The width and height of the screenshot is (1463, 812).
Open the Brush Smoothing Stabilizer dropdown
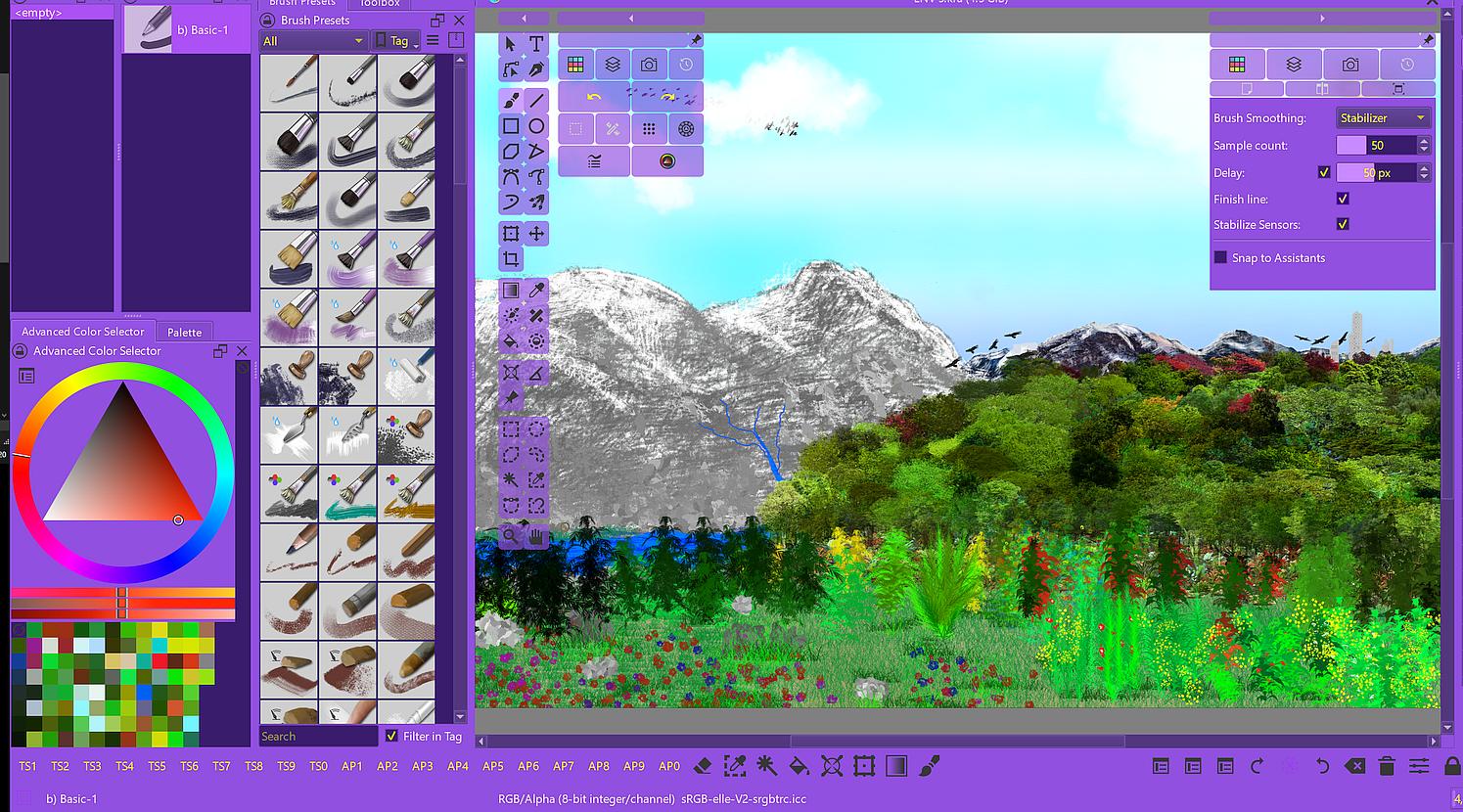(x=1384, y=117)
